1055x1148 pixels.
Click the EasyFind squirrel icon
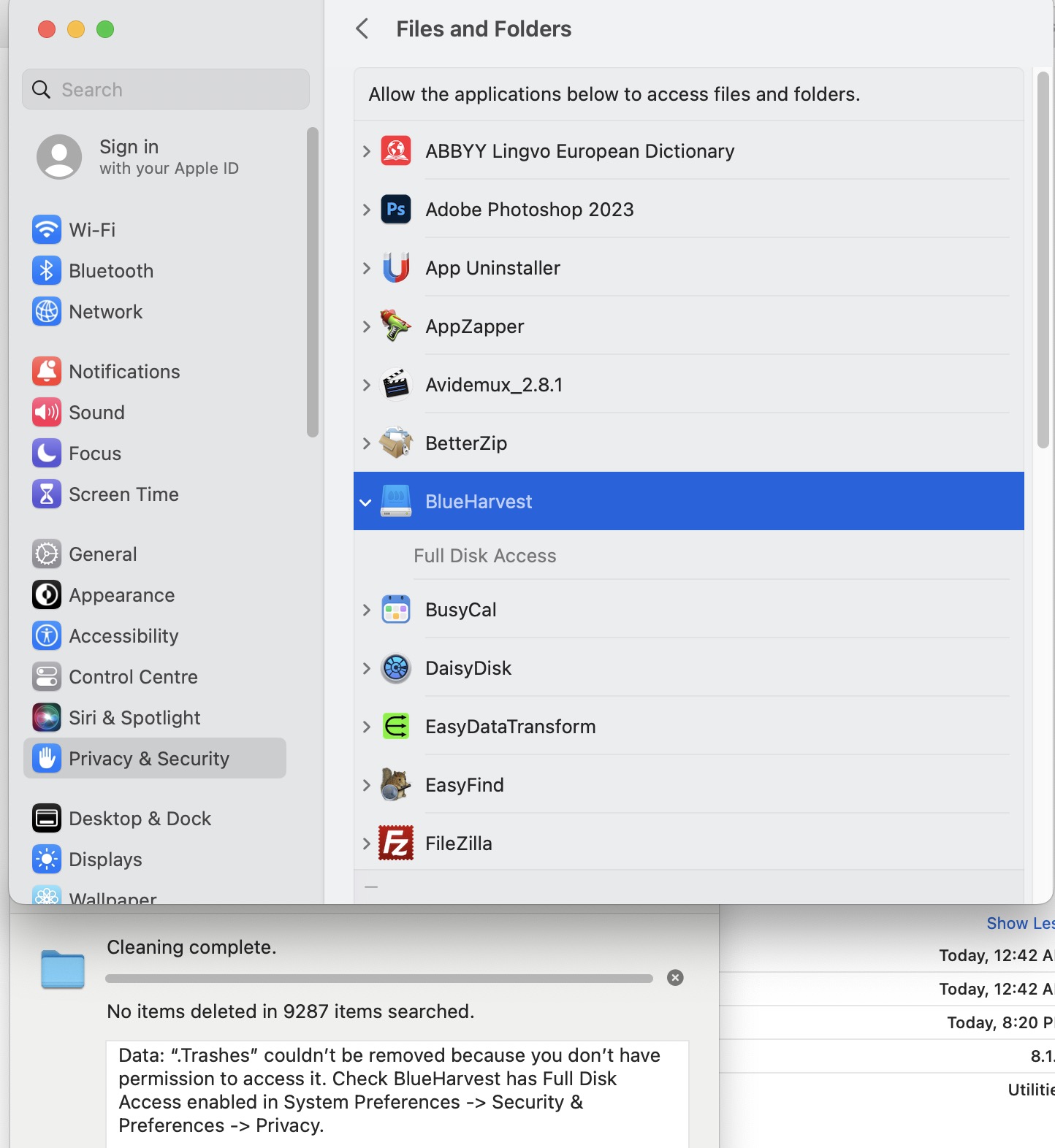tap(396, 785)
